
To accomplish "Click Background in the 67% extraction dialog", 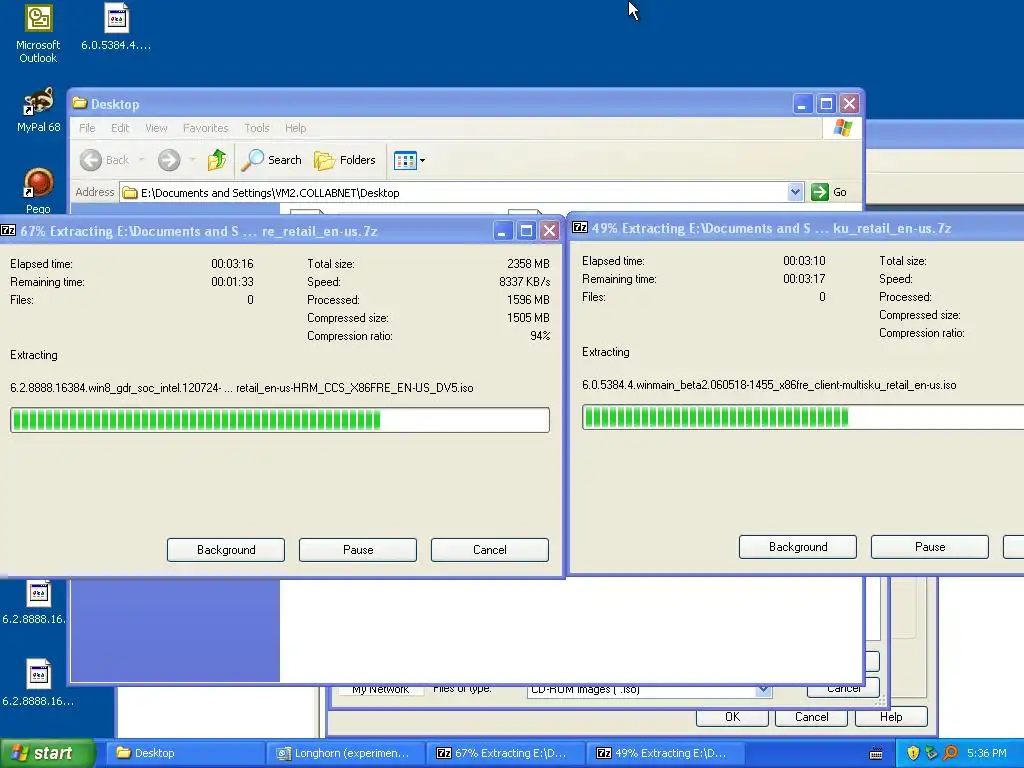I will tap(226, 550).
